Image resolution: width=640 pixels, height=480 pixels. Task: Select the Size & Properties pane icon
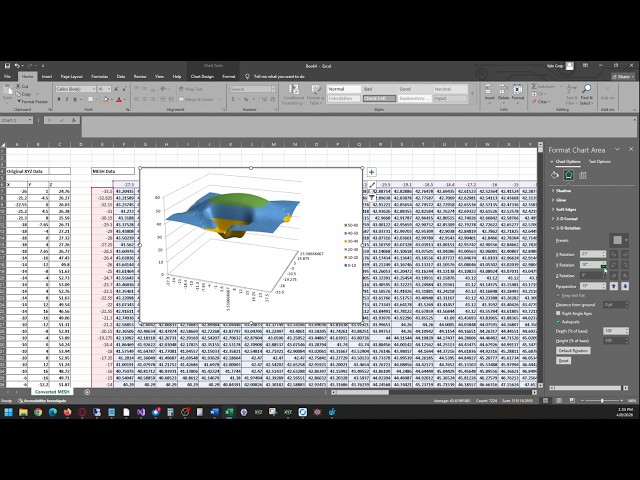[582, 176]
